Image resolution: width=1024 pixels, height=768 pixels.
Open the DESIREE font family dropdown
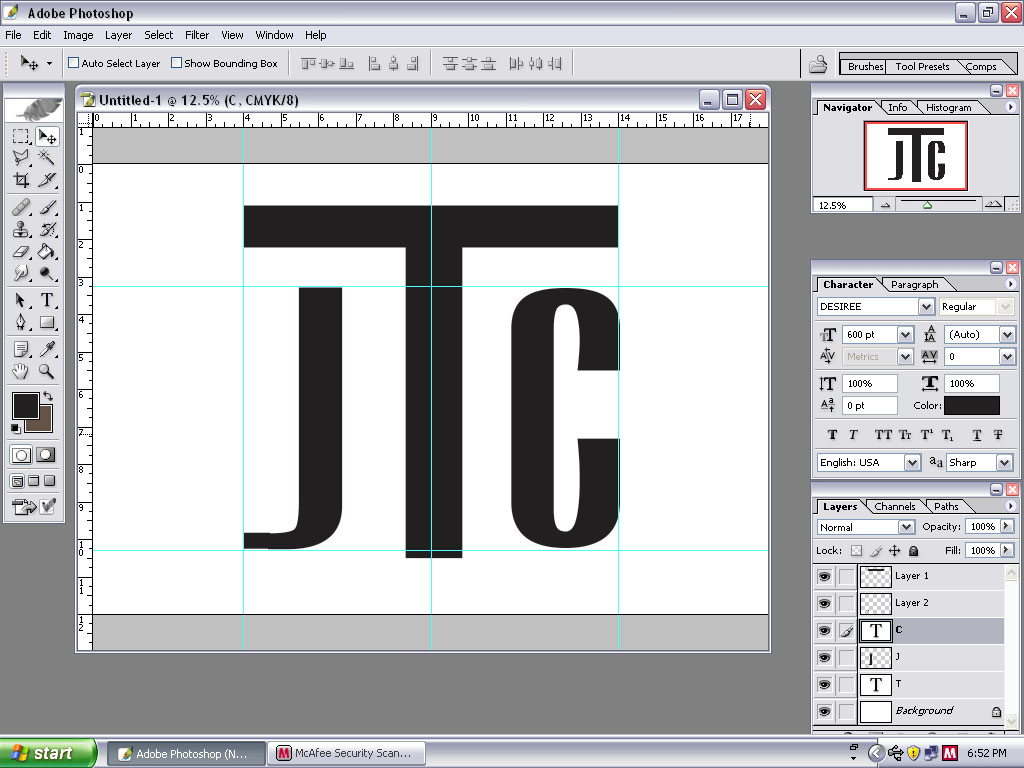(925, 307)
